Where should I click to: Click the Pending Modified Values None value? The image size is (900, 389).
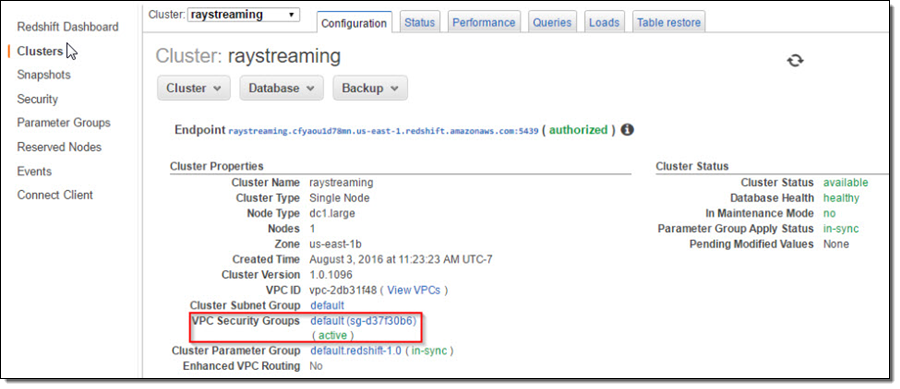[836, 244]
